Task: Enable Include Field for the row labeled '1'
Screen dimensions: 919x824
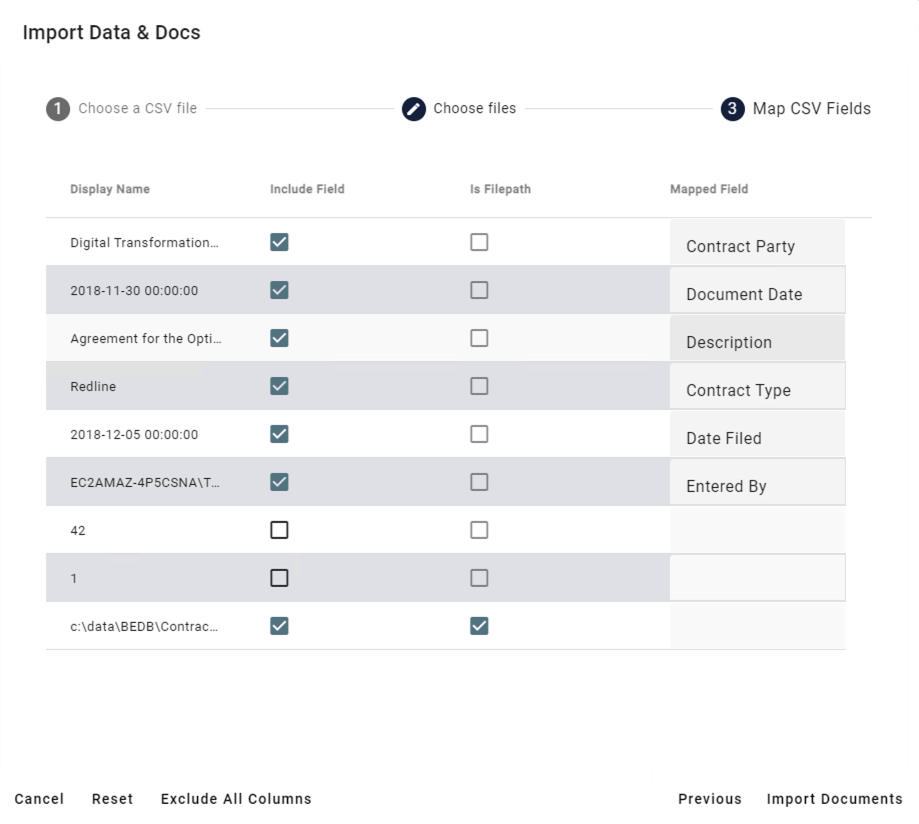Action: (279, 577)
